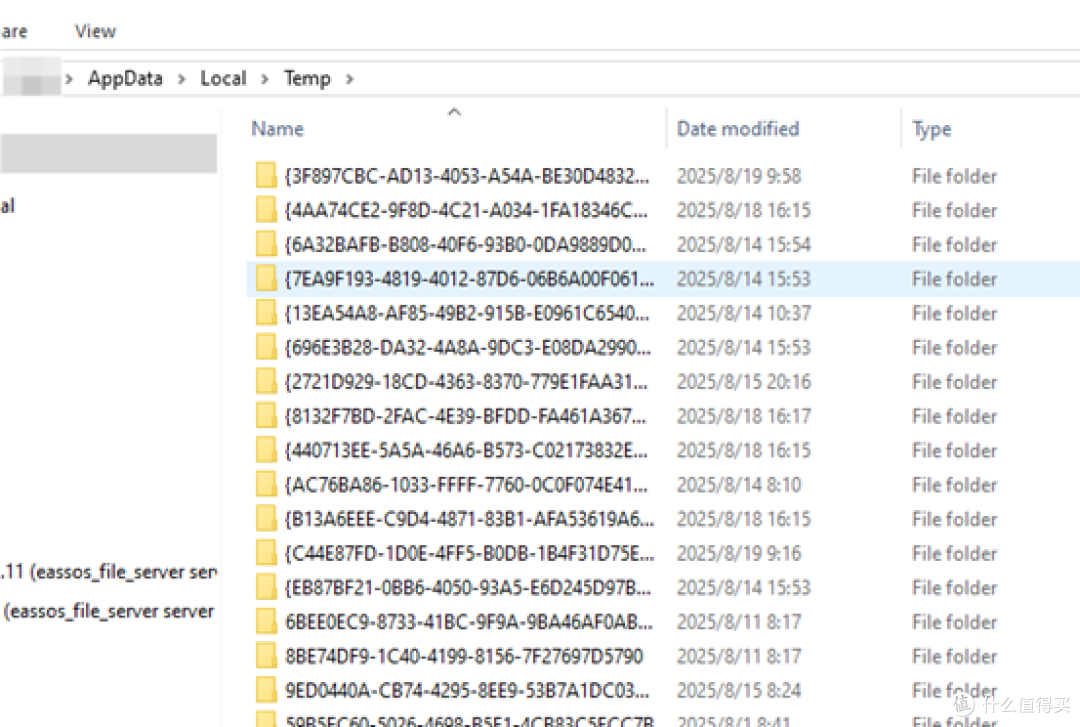Screen dimensions: 1080x727
Task: Click folder icon of {4AA74CE2-9F8D-4C21 folder
Action: coord(266,209)
